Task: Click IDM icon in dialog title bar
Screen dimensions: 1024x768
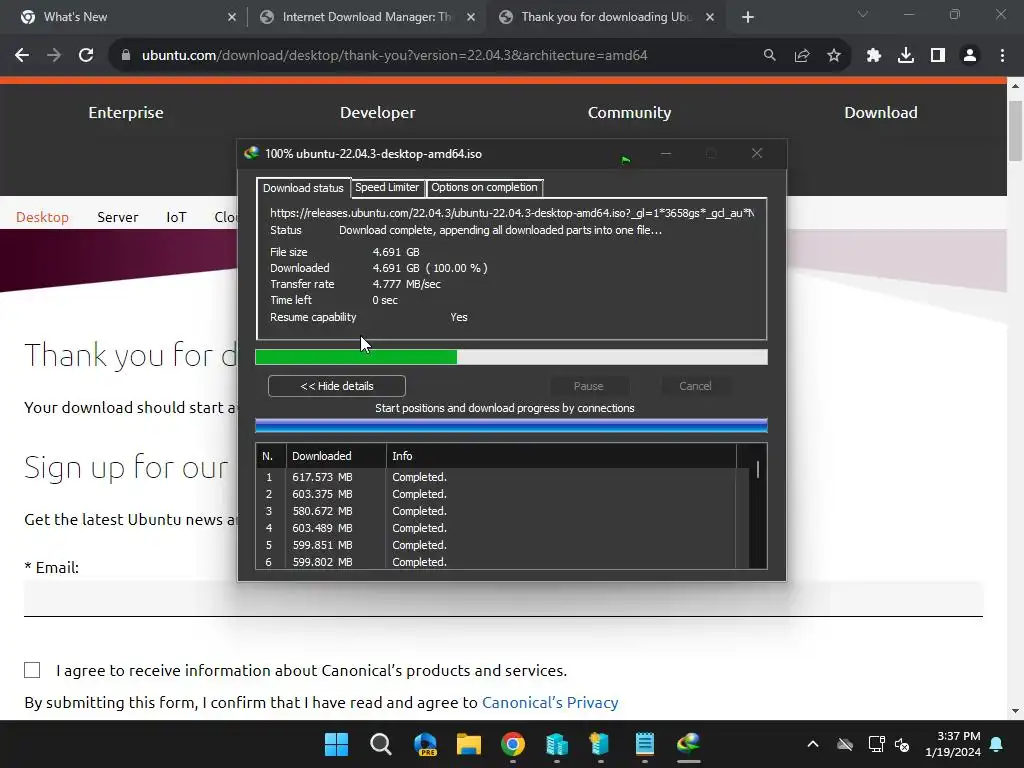Action: click(251, 153)
